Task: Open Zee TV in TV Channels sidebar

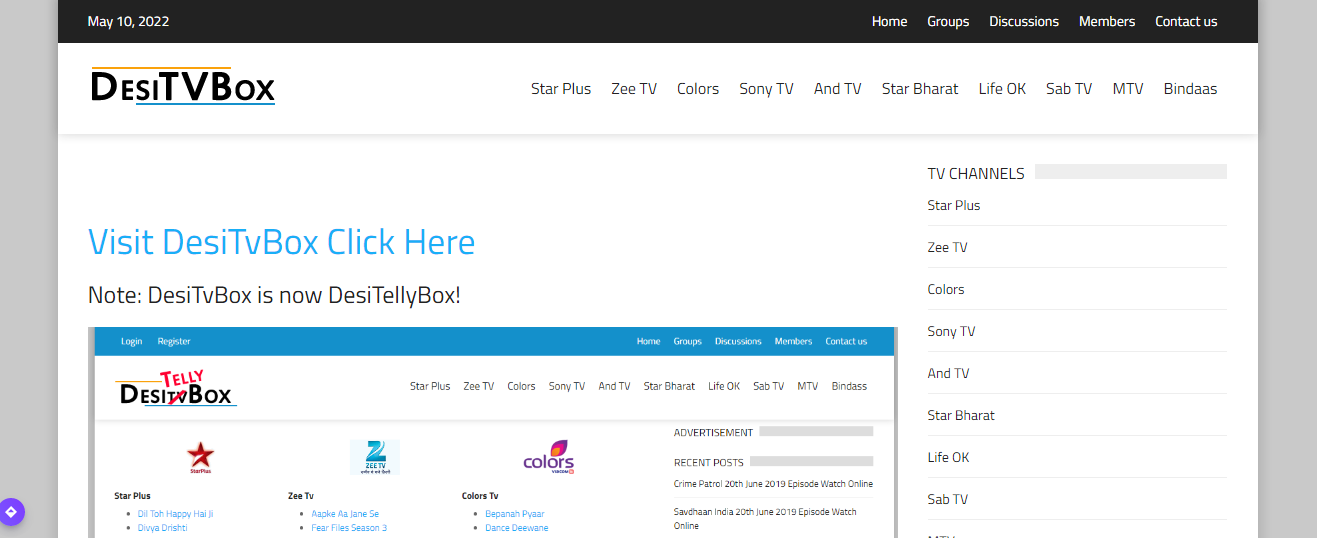Action: point(947,247)
